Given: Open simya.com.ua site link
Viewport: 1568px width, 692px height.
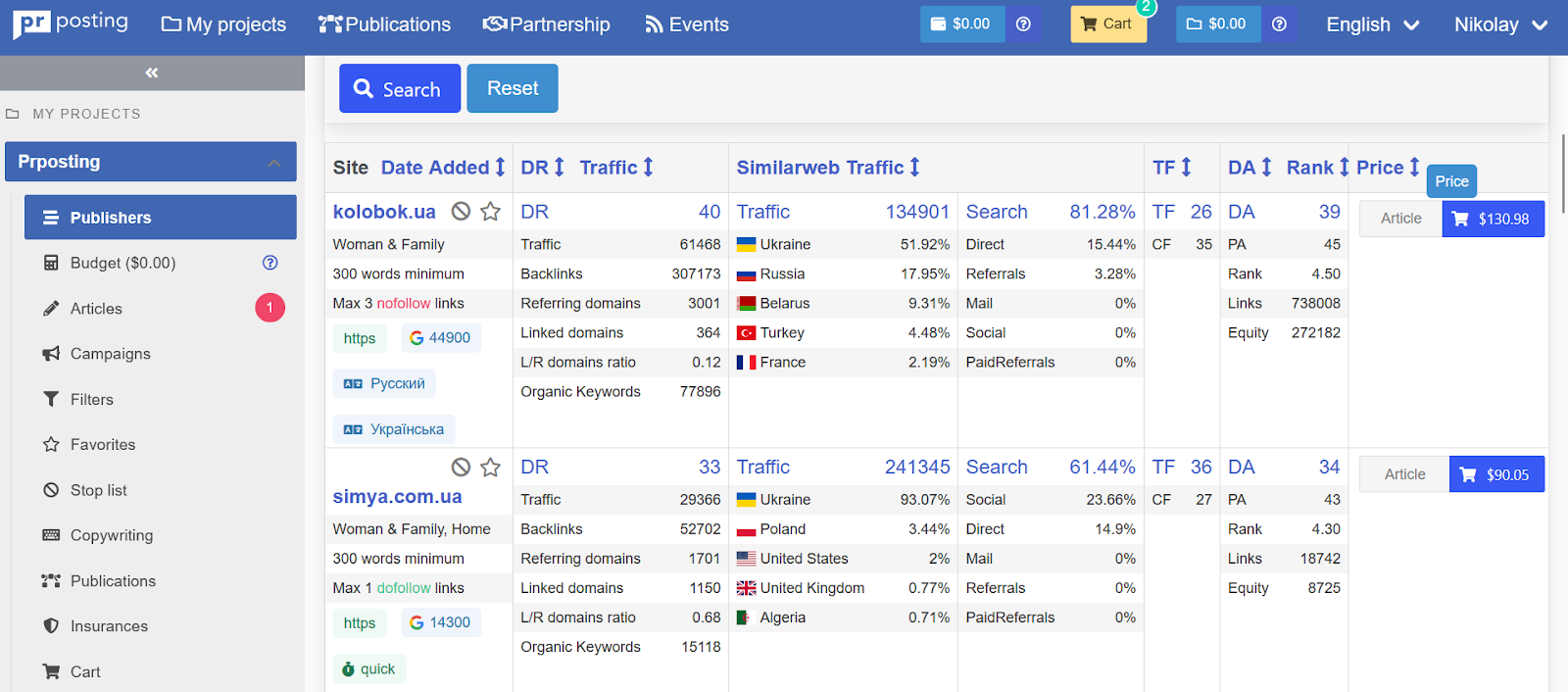Looking at the screenshot, I should click(397, 497).
